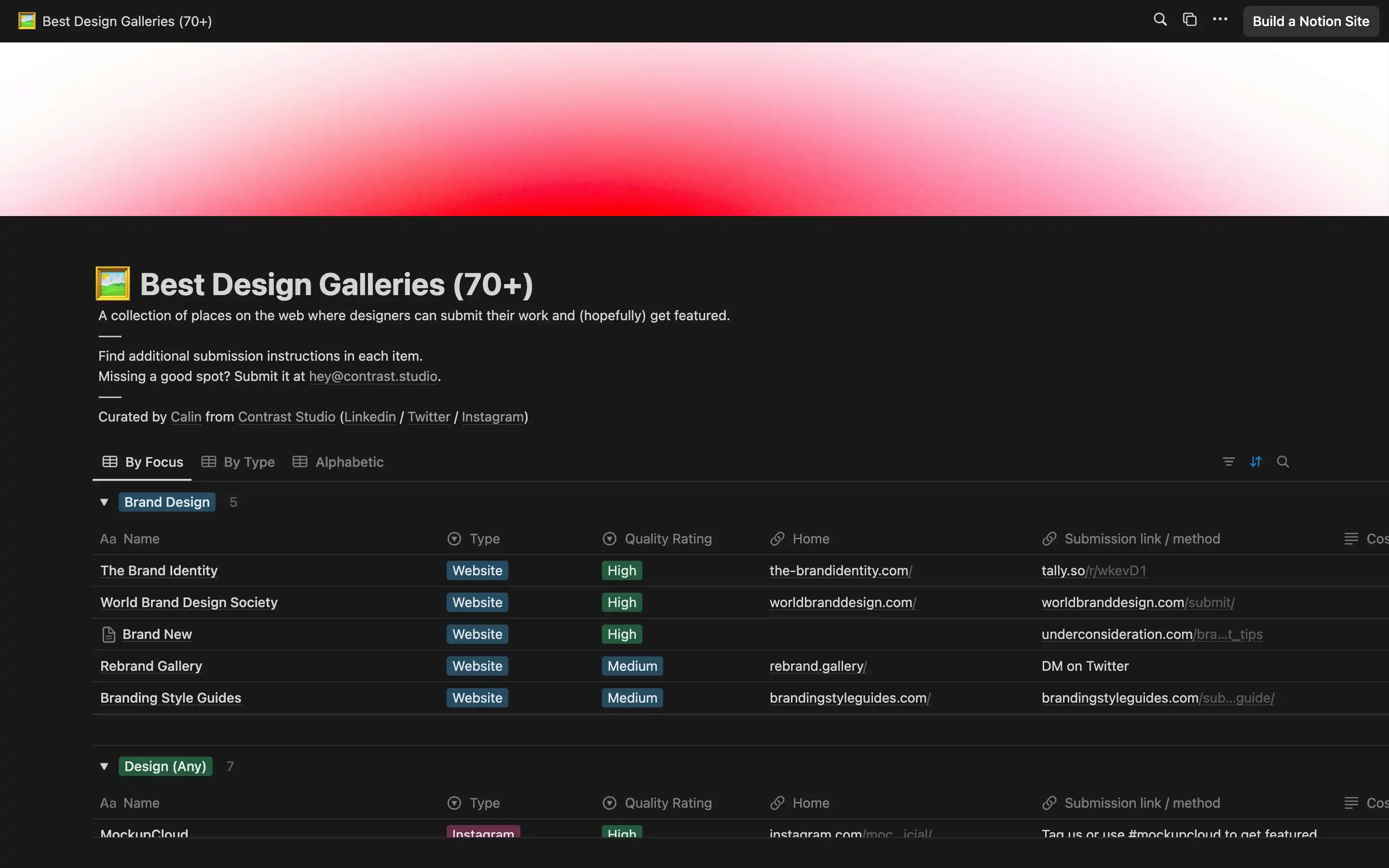Click Quality Rating header in Brand Design
Image resolution: width=1389 pixels, height=868 pixels.
pos(657,539)
